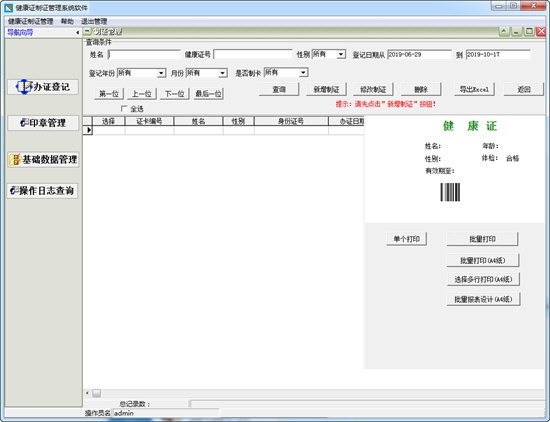Open 印章管理 in the sidebar
The width and height of the screenshot is (550, 422).
pyautogui.click(x=43, y=123)
